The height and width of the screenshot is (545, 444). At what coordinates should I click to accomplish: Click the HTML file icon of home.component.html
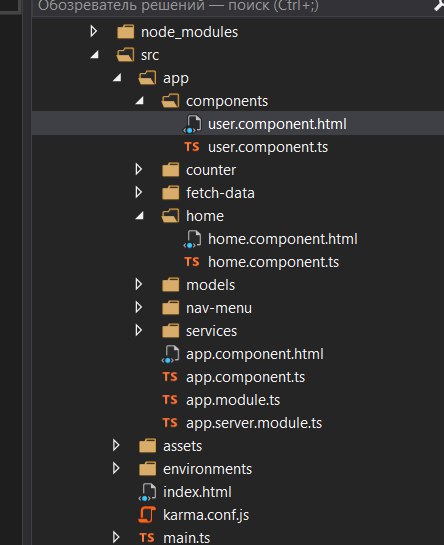click(x=192, y=239)
